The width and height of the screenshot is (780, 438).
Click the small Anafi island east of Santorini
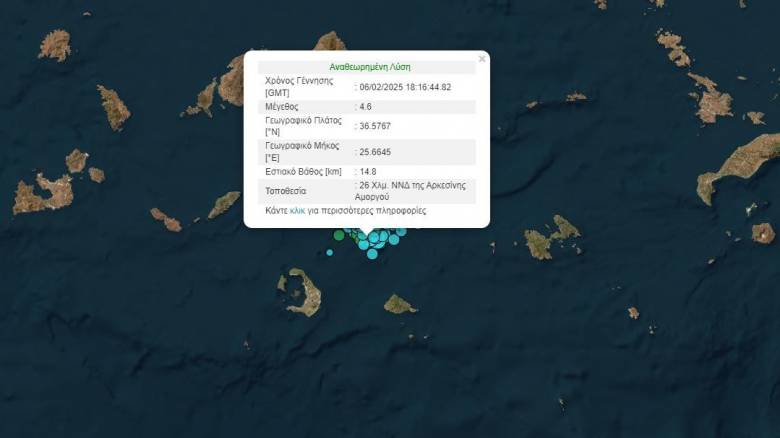click(399, 303)
